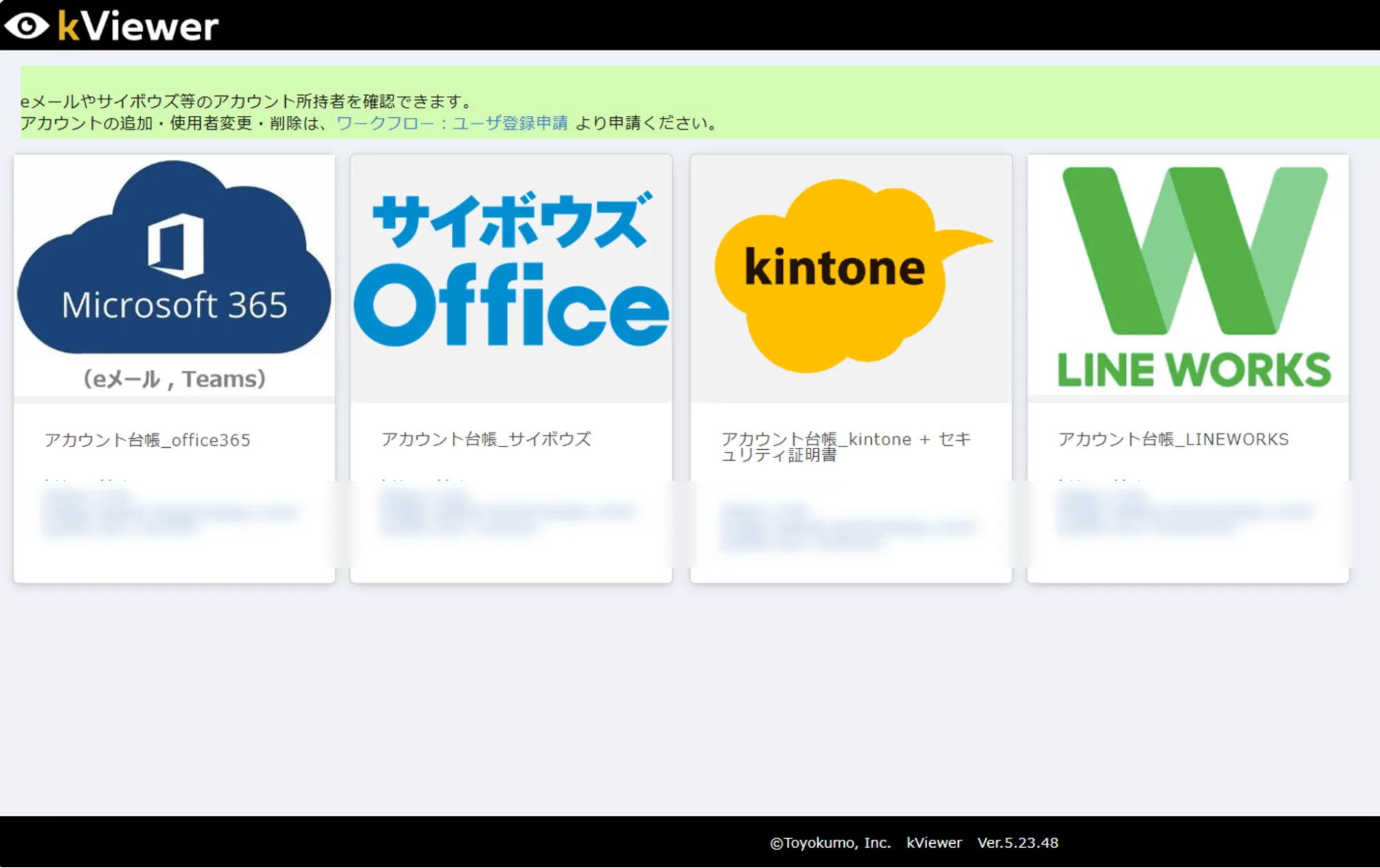1380x868 pixels.
Task: Click the blurred description in the LINEWORKS card
Action: [1184, 514]
